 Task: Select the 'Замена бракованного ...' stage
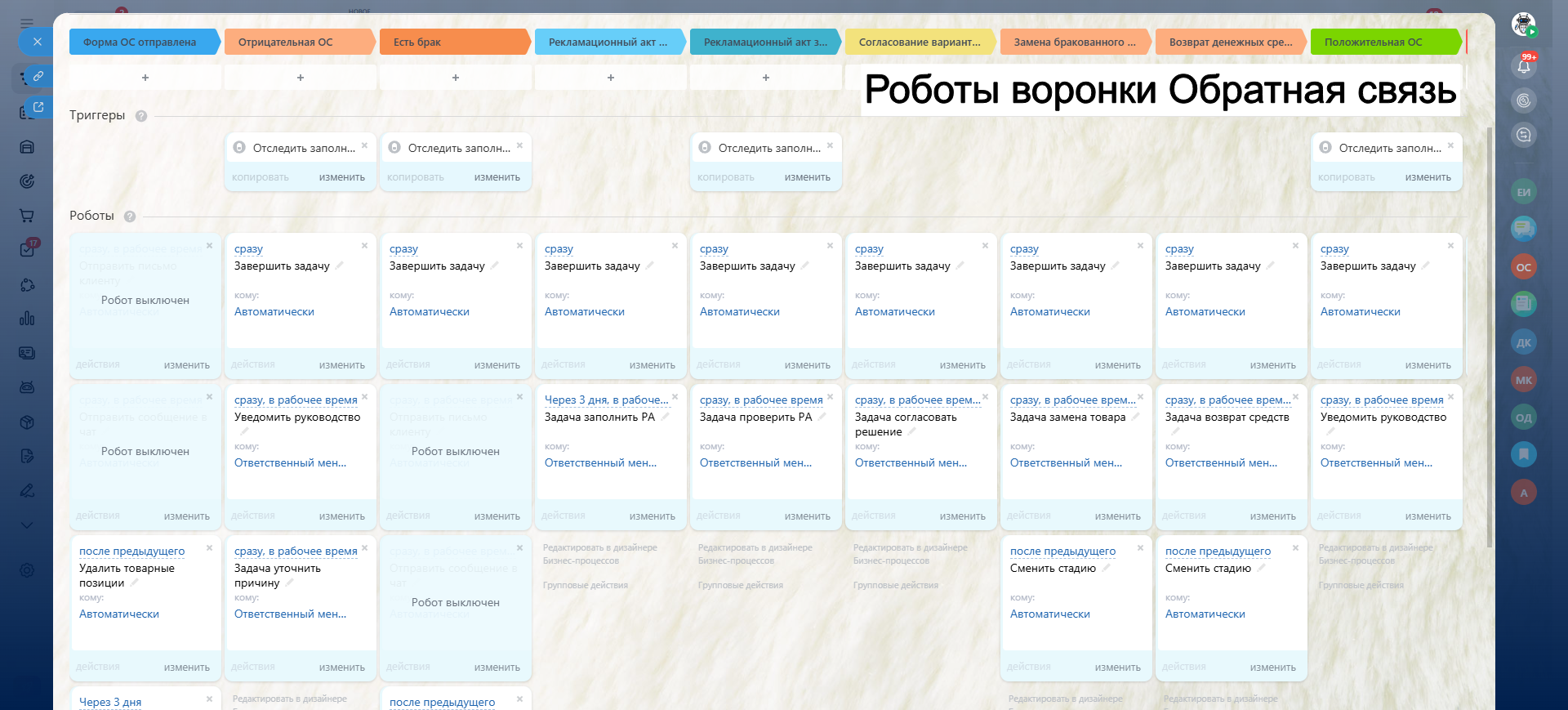click(1076, 42)
